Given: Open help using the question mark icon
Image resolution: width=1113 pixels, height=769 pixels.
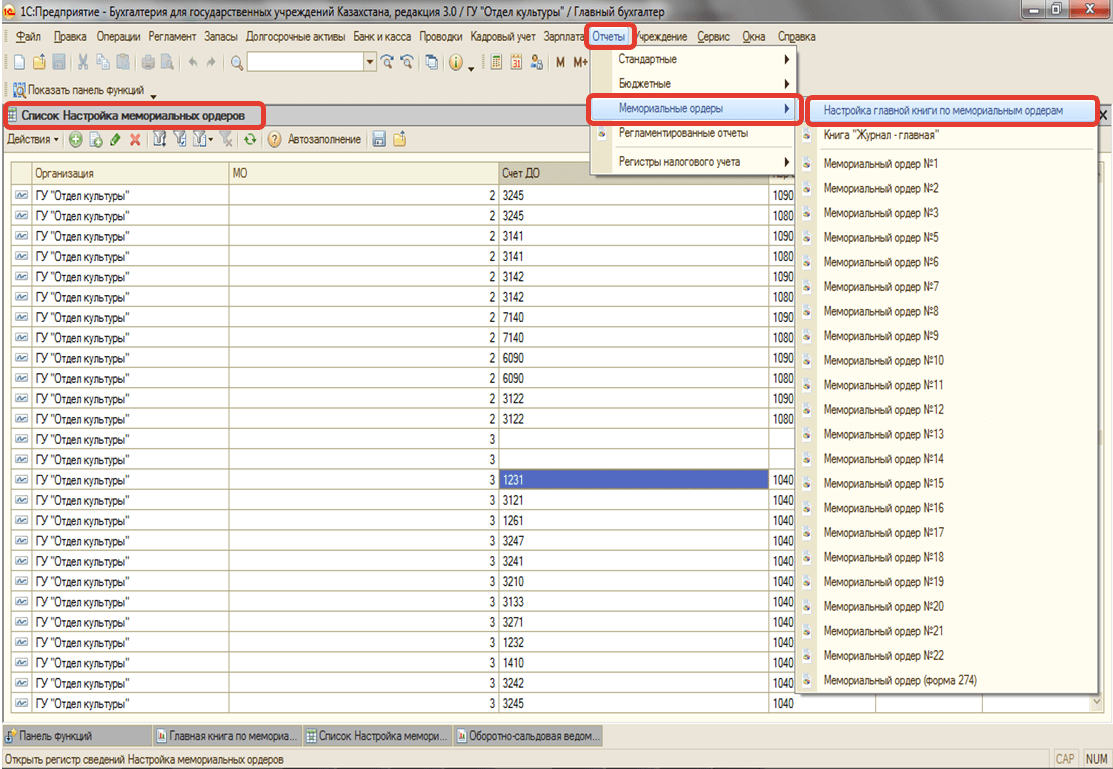Looking at the screenshot, I should coord(275,140).
